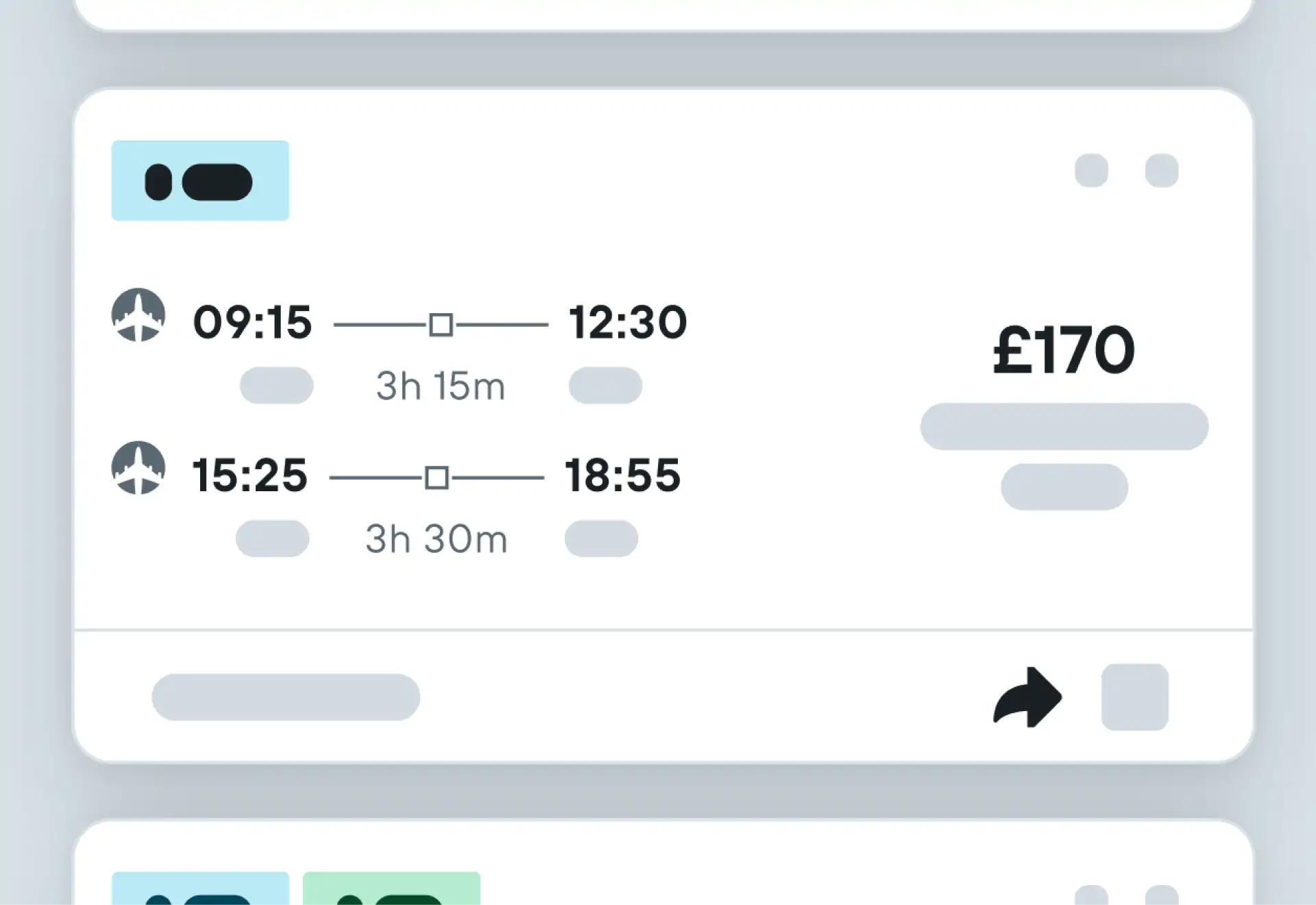Click the airline plane icon beside 15:25
This screenshot has height=905, width=1316.
(x=138, y=467)
